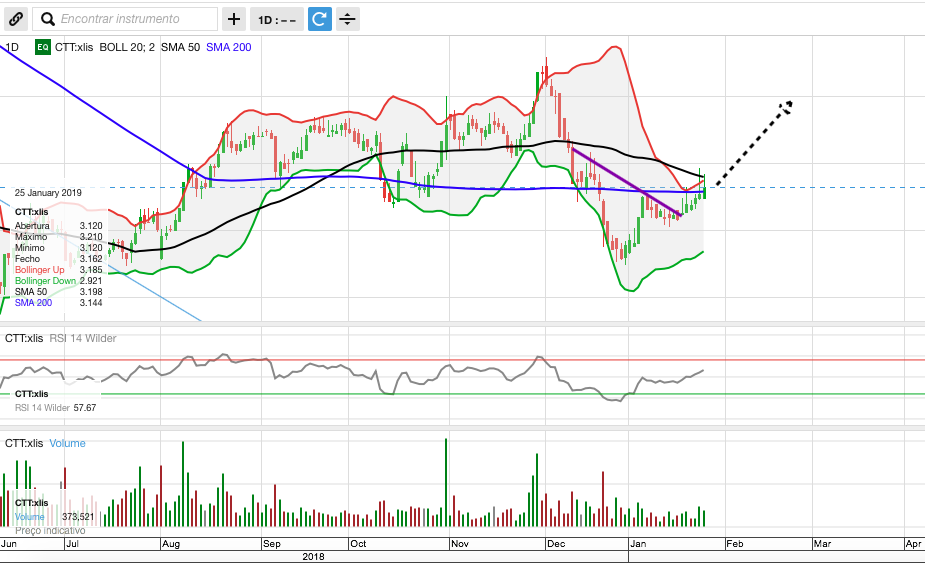Select the SMA 50 indicator label

181,47
